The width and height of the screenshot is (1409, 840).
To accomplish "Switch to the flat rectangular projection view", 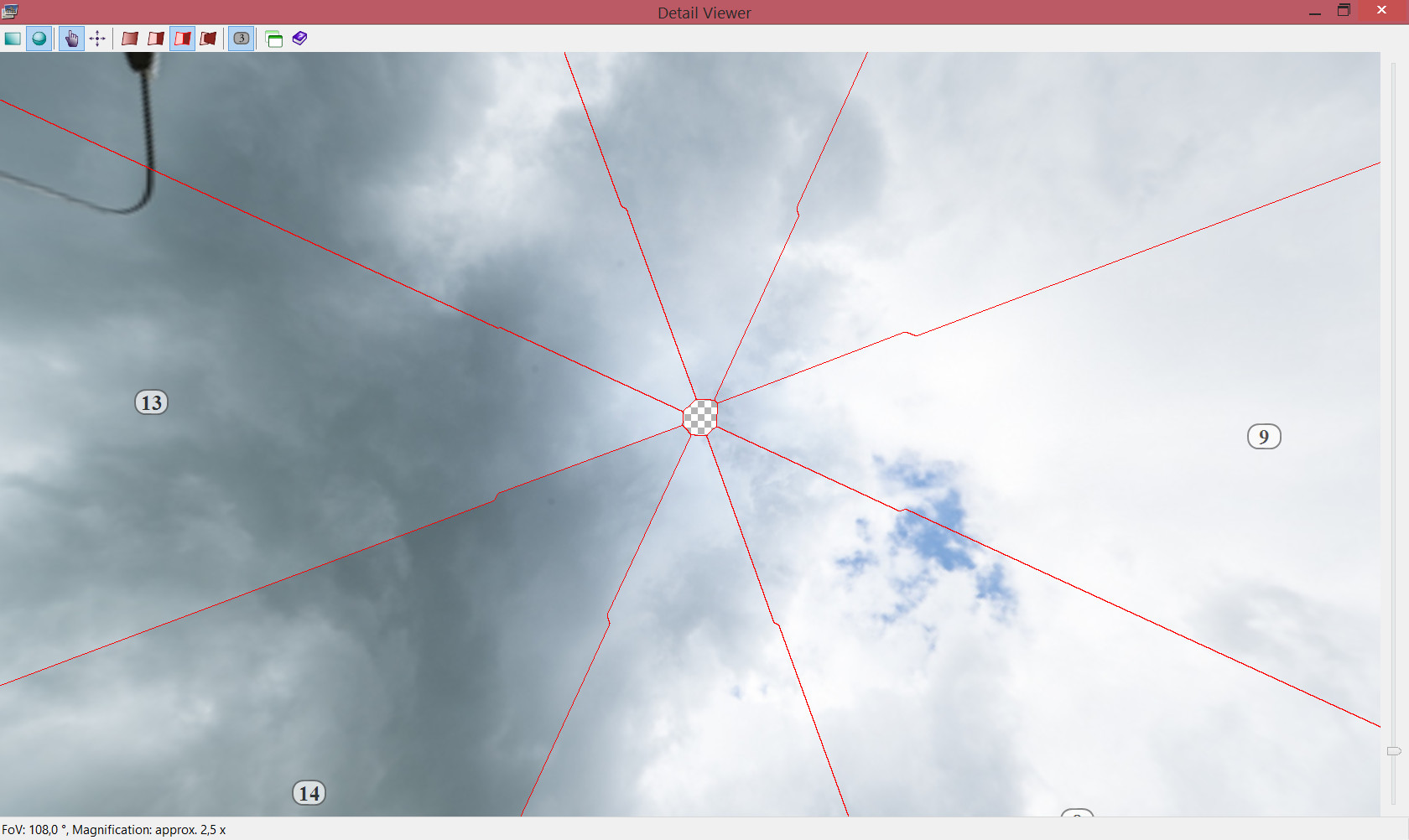I will click(x=13, y=39).
